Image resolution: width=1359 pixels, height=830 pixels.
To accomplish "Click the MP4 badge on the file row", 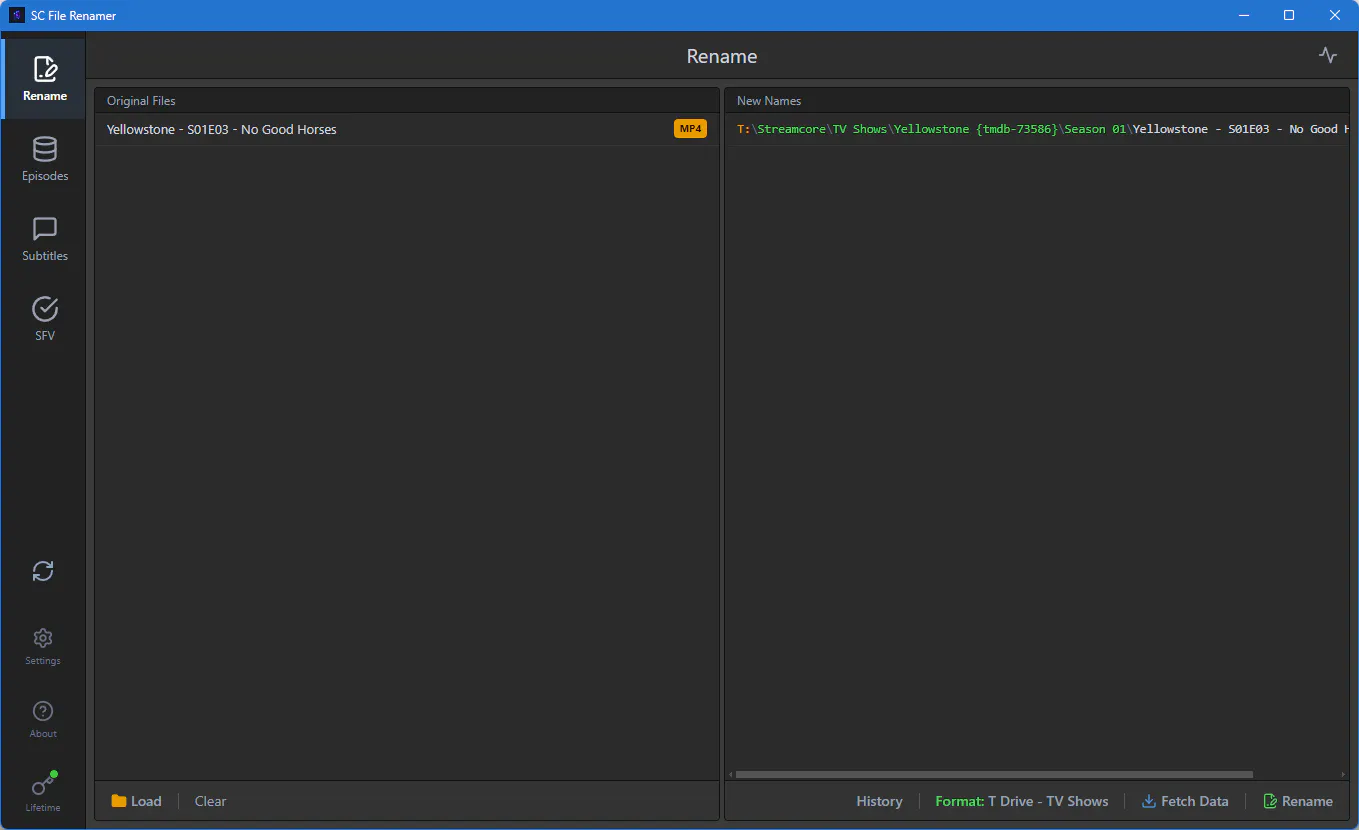I will click(x=690, y=129).
